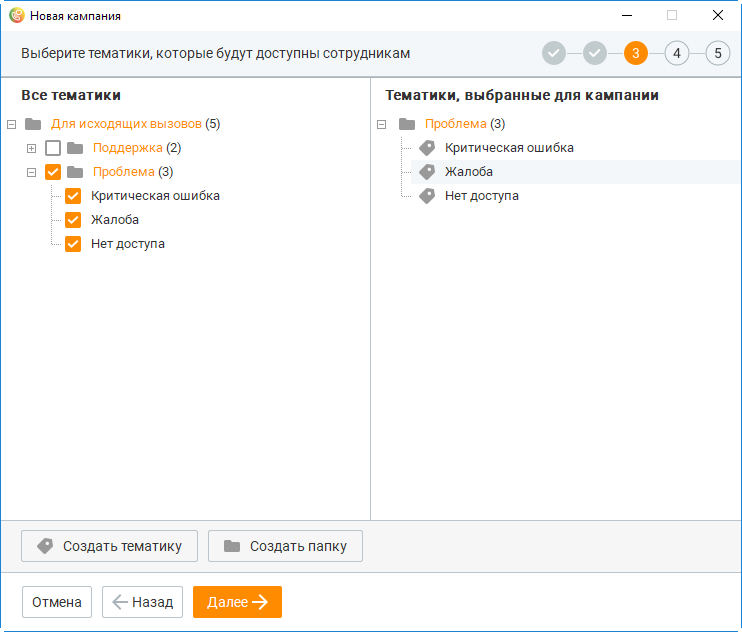Image resolution: width=742 pixels, height=632 pixels.
Task: Select 'Проблема (3)' label in all topics
Action: pyautogui.click(x=133, y=172)
